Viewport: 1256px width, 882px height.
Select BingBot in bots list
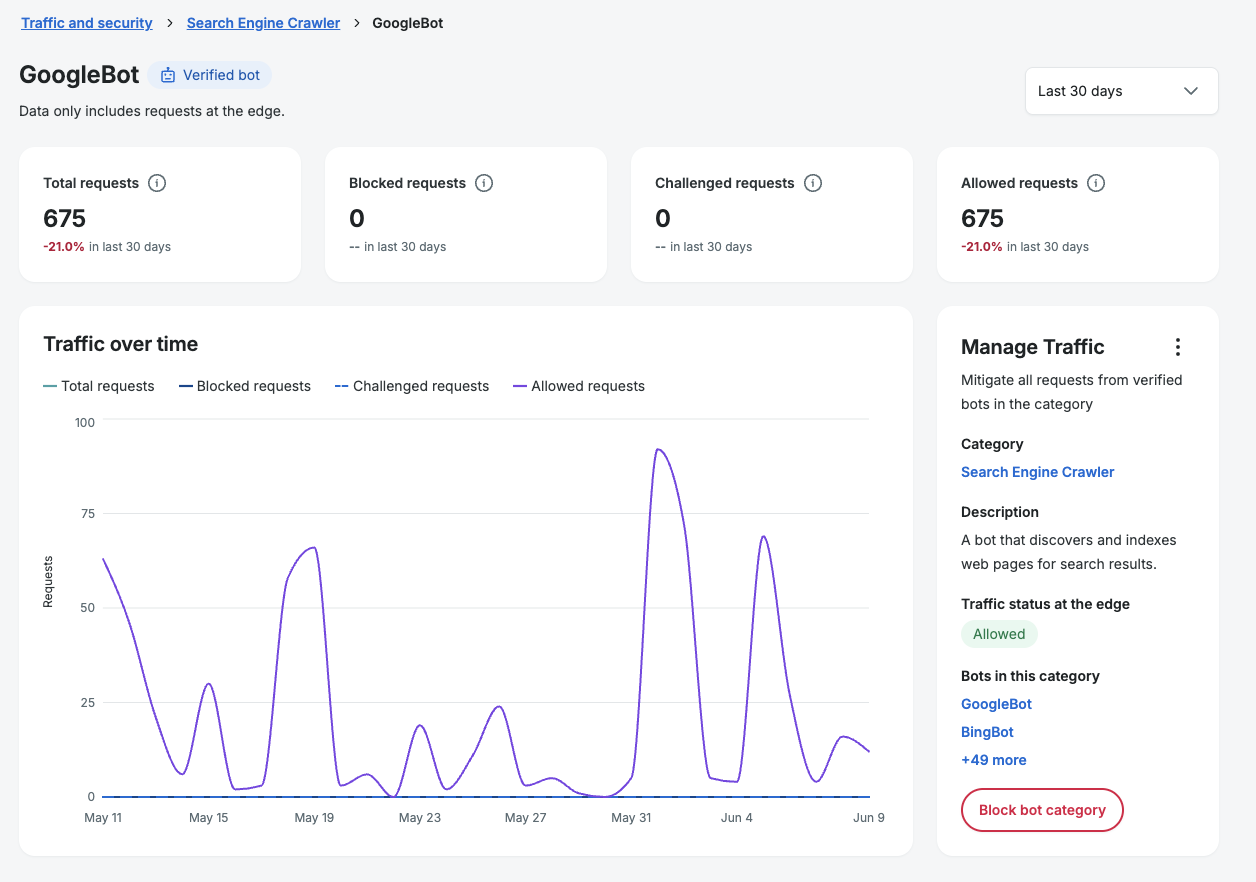point(987,732)
